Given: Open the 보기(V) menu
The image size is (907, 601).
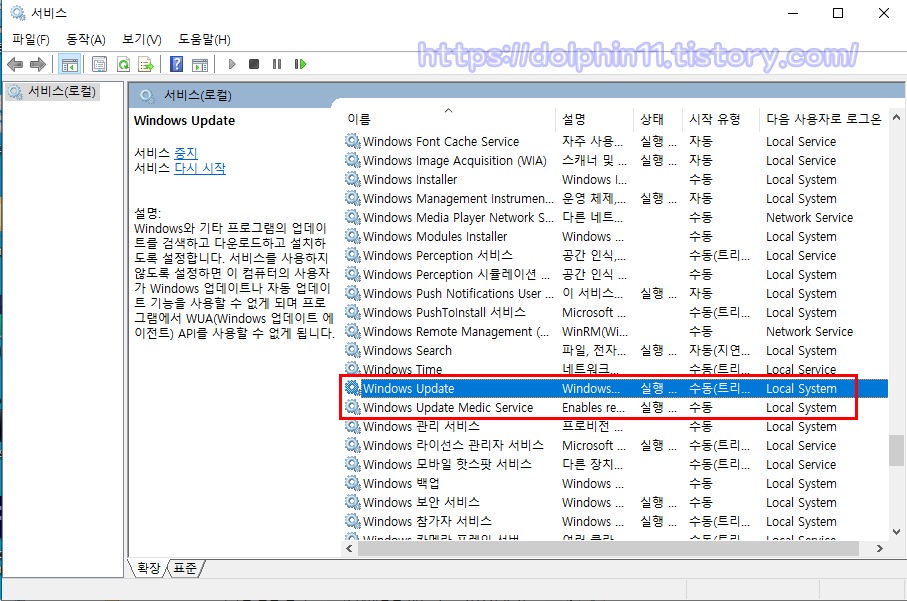Looking at the screenshot, I should 142,39.
